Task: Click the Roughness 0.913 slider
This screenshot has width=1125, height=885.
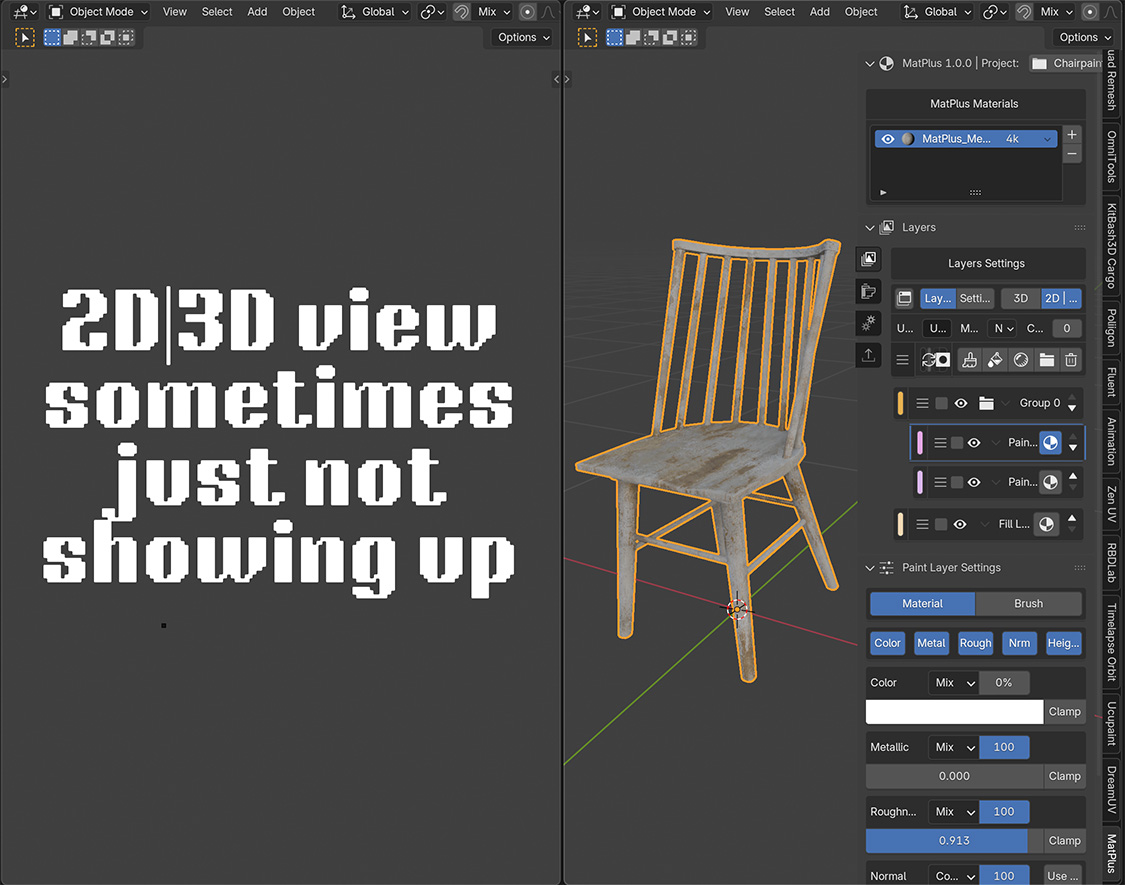Action: point(954,840)
